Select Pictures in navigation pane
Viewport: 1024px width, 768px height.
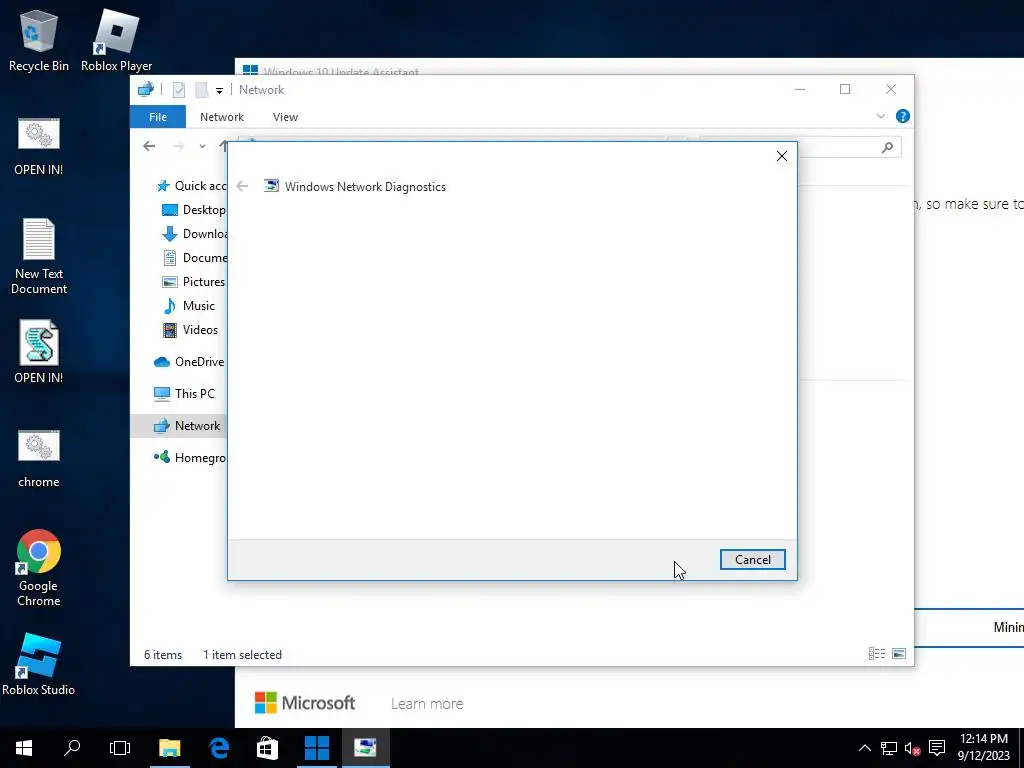193,281
